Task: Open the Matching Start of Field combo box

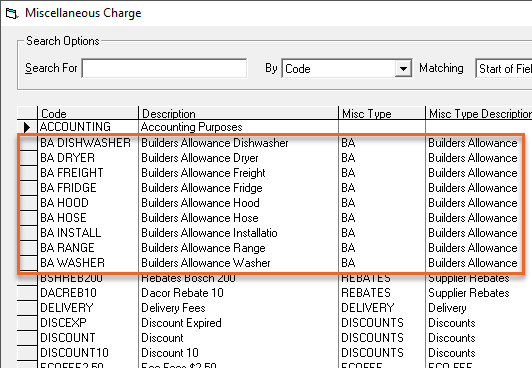Action: pos(504,69)
